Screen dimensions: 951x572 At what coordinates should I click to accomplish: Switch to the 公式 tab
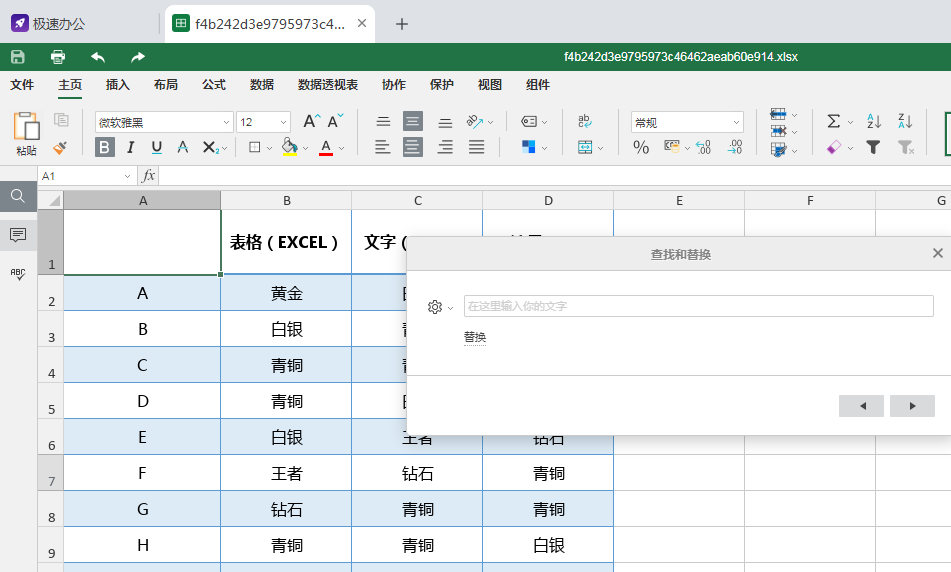tap(213, 85)
